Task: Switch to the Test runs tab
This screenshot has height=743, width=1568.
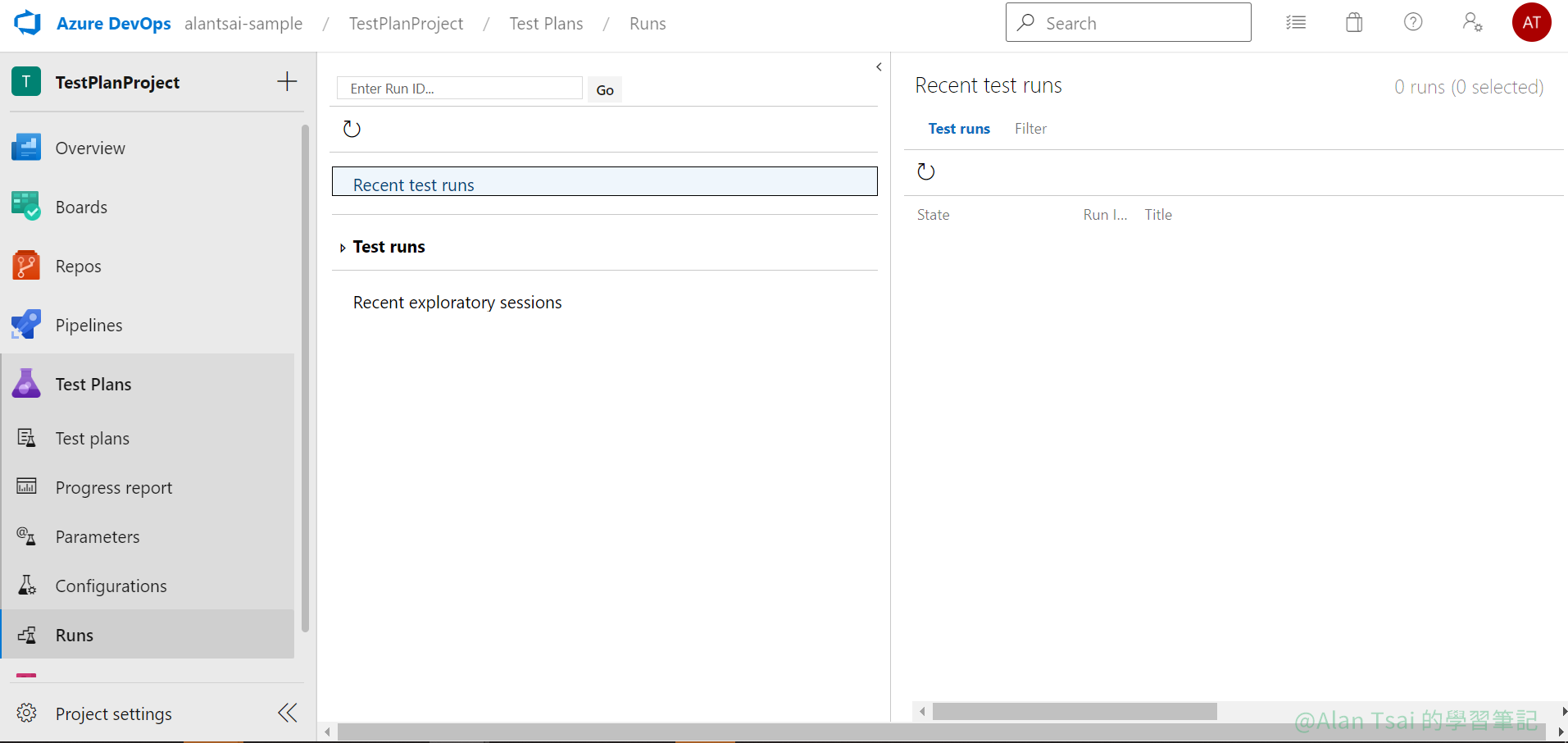Action: (959, 129)
